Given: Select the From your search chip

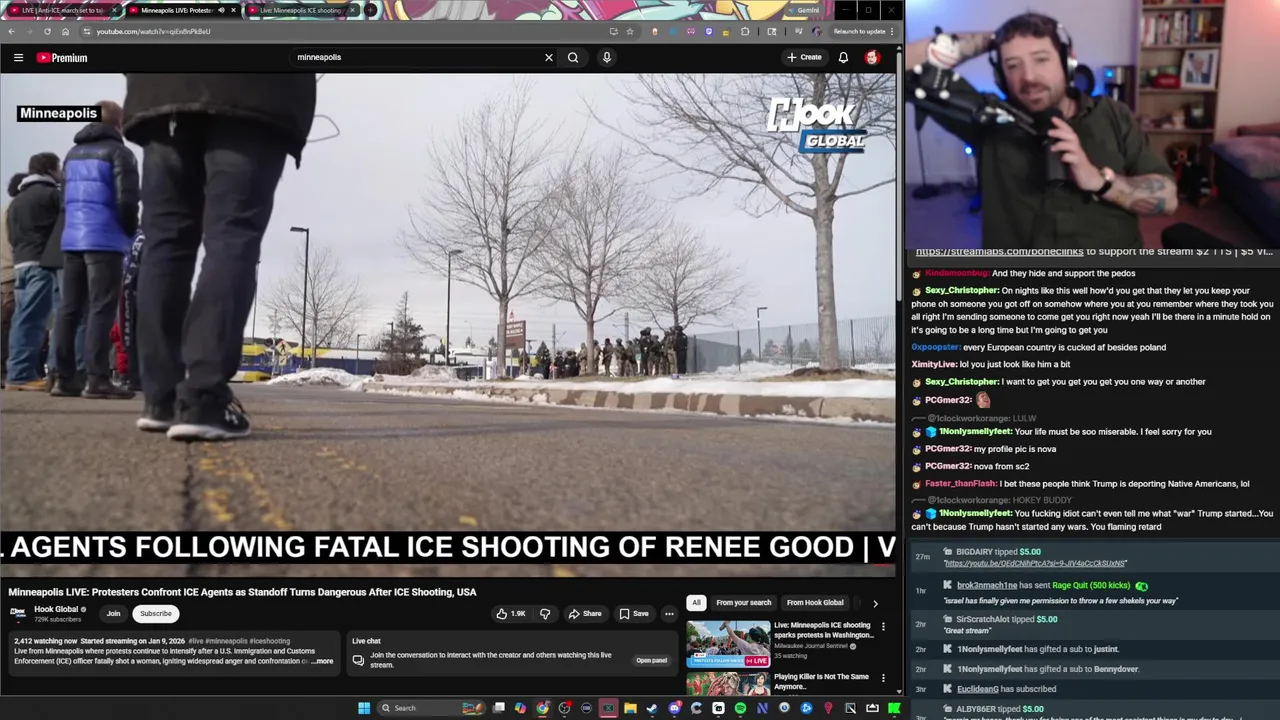Looking at the screenshot, I should (x=743, y=603).
